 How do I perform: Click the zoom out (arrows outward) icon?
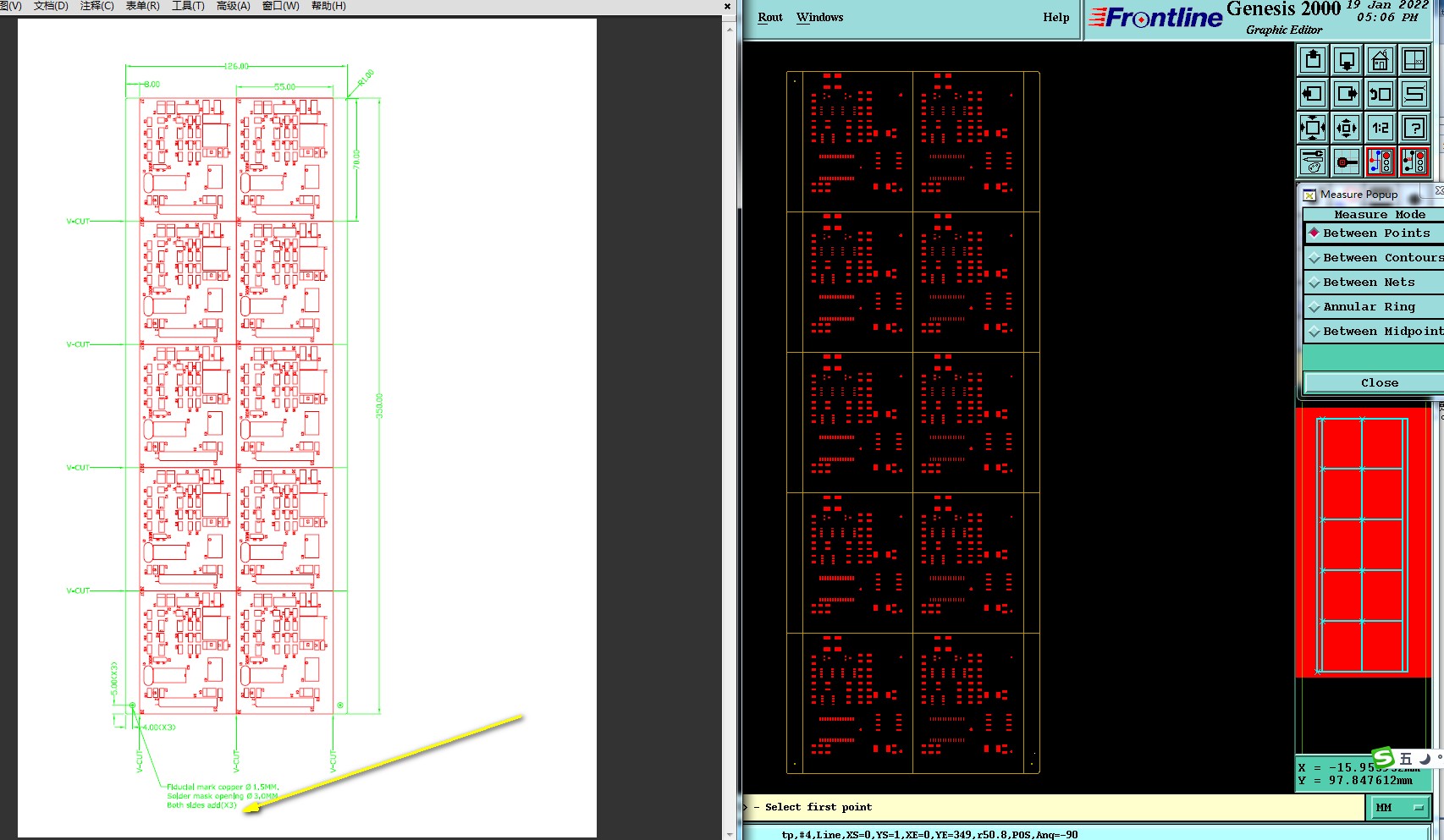pyautogui.click(x=1347, y=128)
